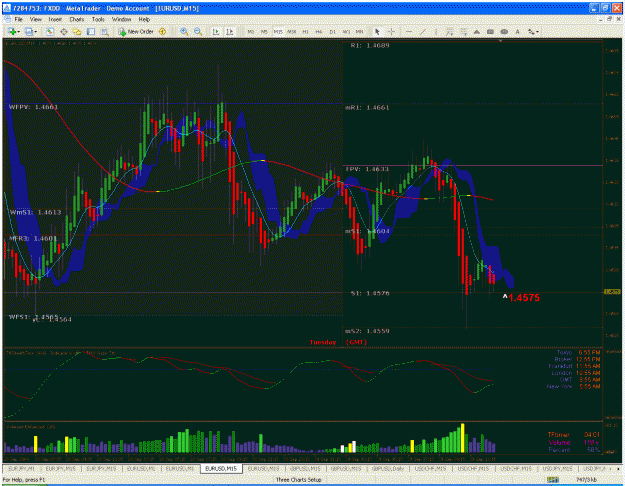Viewport: 625px width, 486px height.
Task: Select the Horizontal Line drawing tool
Action: [x=409, y=31]
